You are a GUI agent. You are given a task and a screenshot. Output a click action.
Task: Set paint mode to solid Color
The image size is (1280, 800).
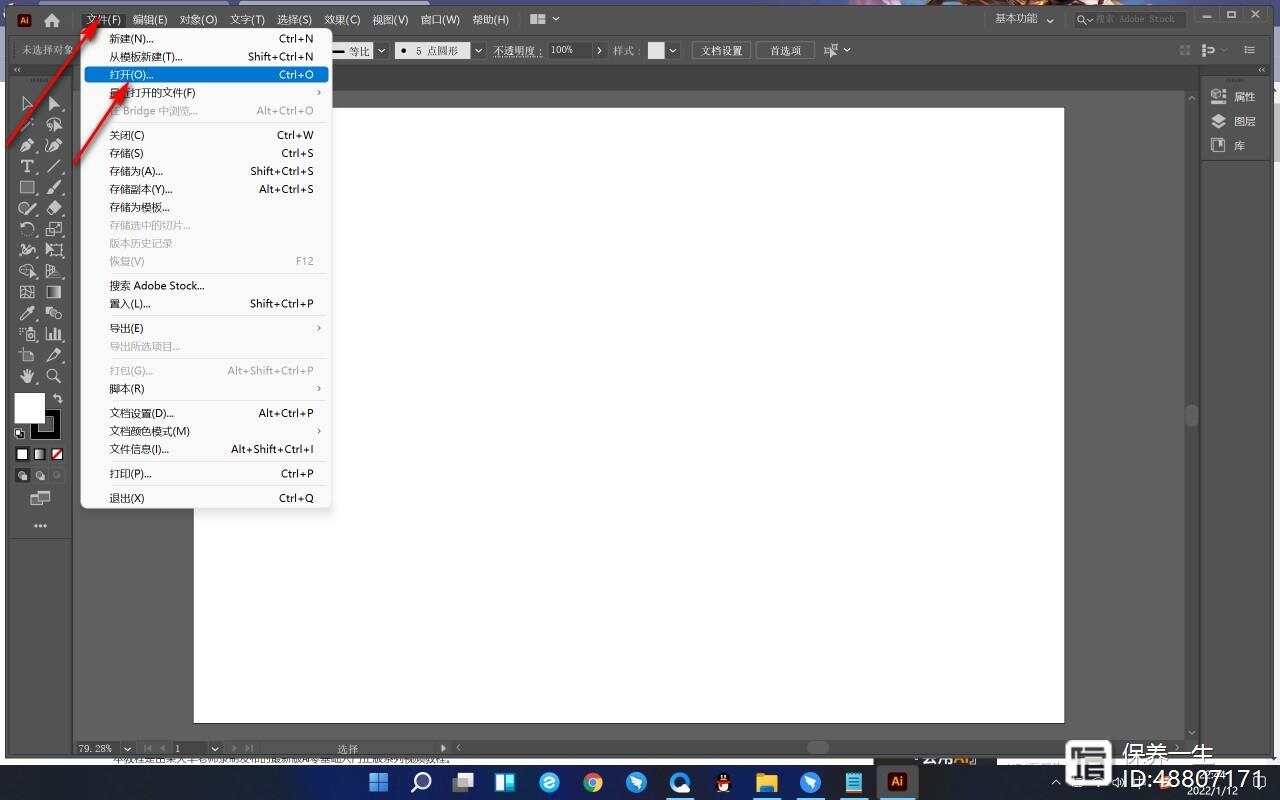point(22,454)
